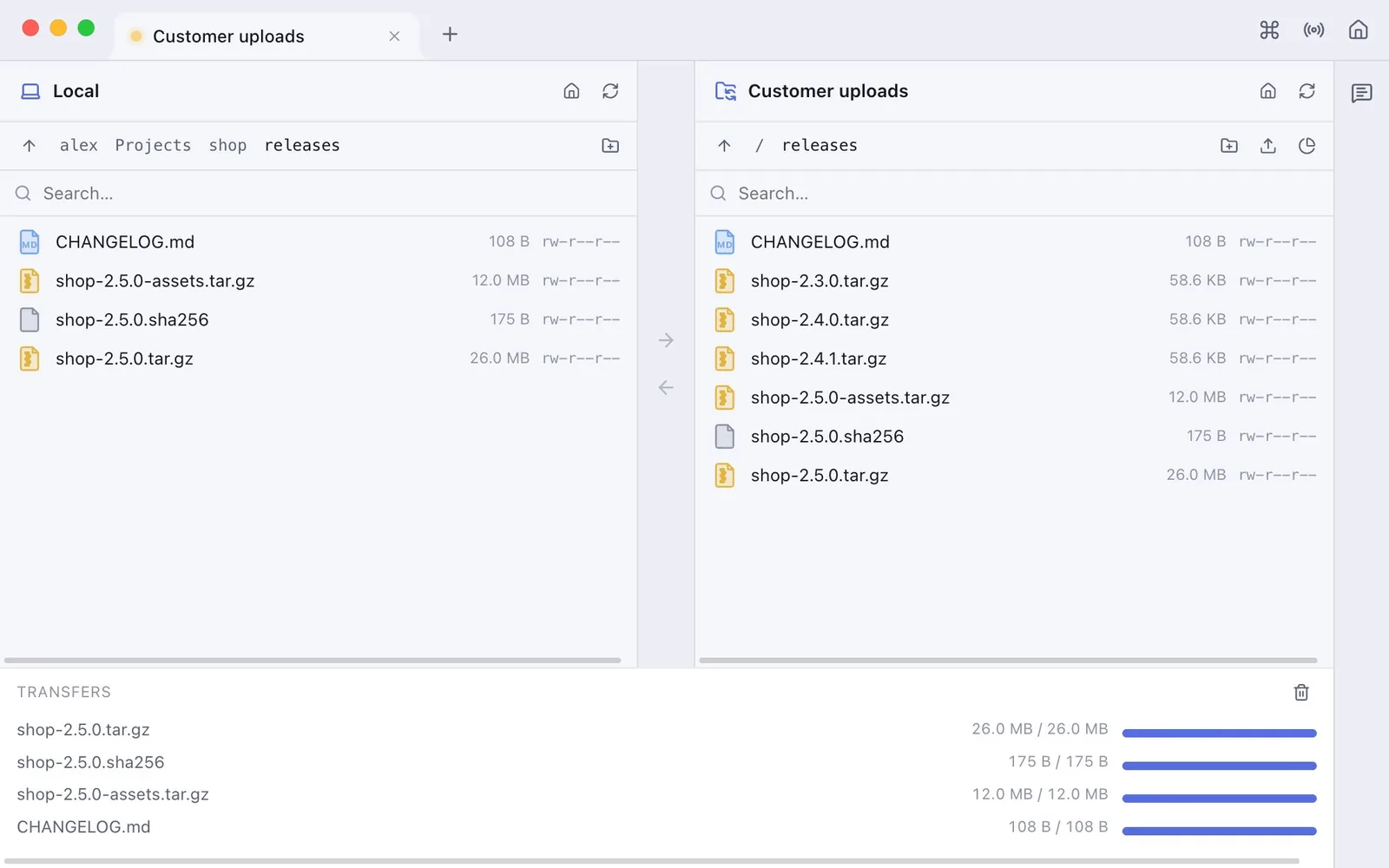Open the command palette icon in title bar
1389x868 pixels.
pyautogui.click(x=1269, y=30)
